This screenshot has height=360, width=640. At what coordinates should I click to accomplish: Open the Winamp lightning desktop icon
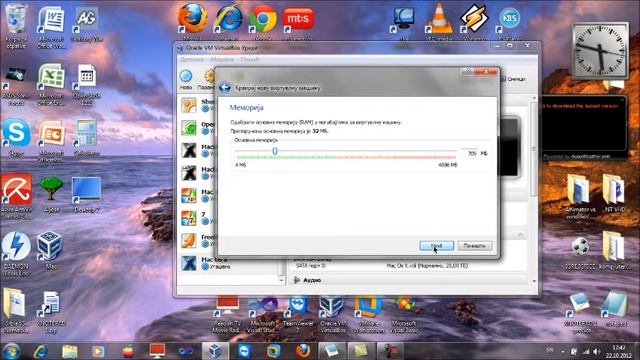pos(474,22)
